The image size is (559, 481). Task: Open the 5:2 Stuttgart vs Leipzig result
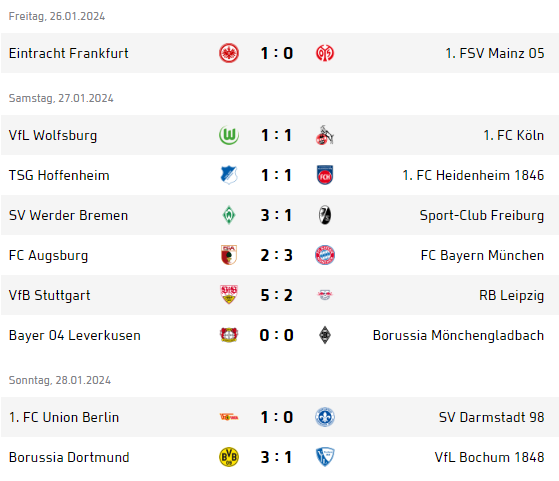pos(277,295)
